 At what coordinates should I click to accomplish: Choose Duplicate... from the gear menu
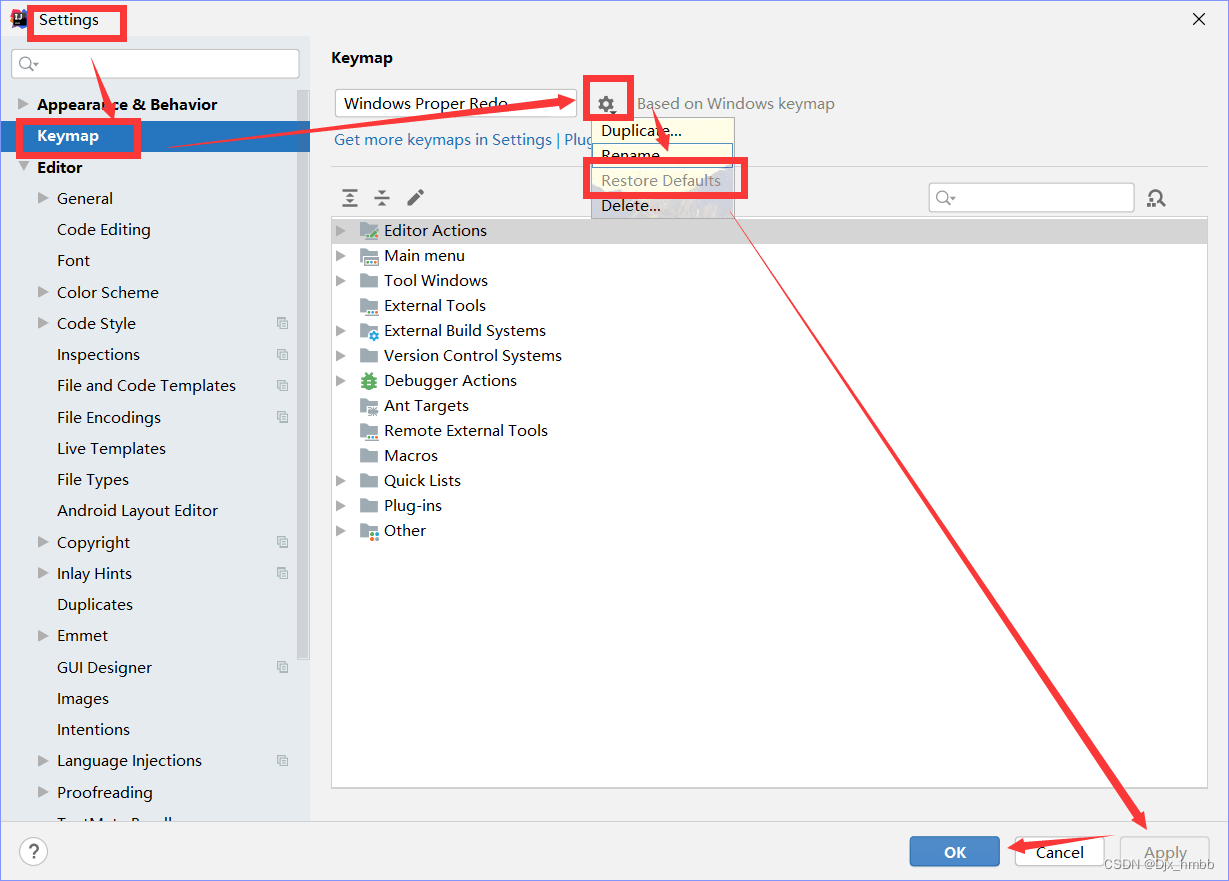point(663,131)
